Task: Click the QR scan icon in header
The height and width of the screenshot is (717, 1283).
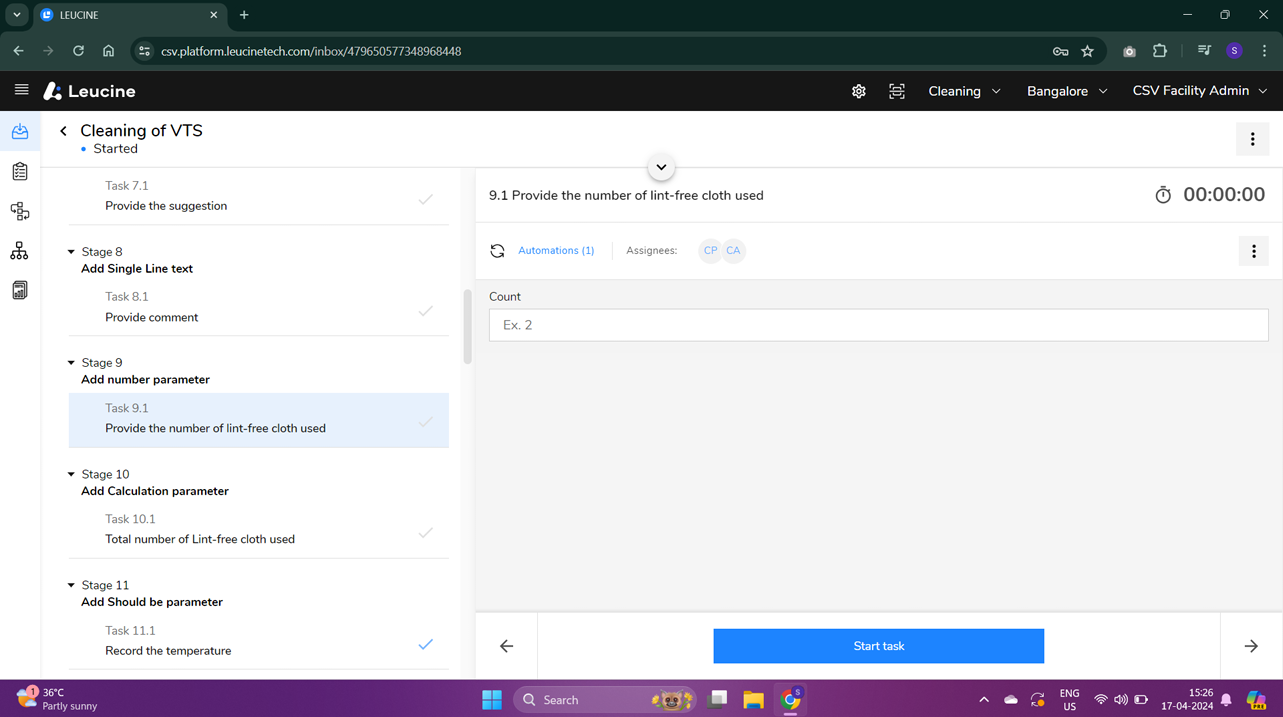Action: [x=897, y=91]
